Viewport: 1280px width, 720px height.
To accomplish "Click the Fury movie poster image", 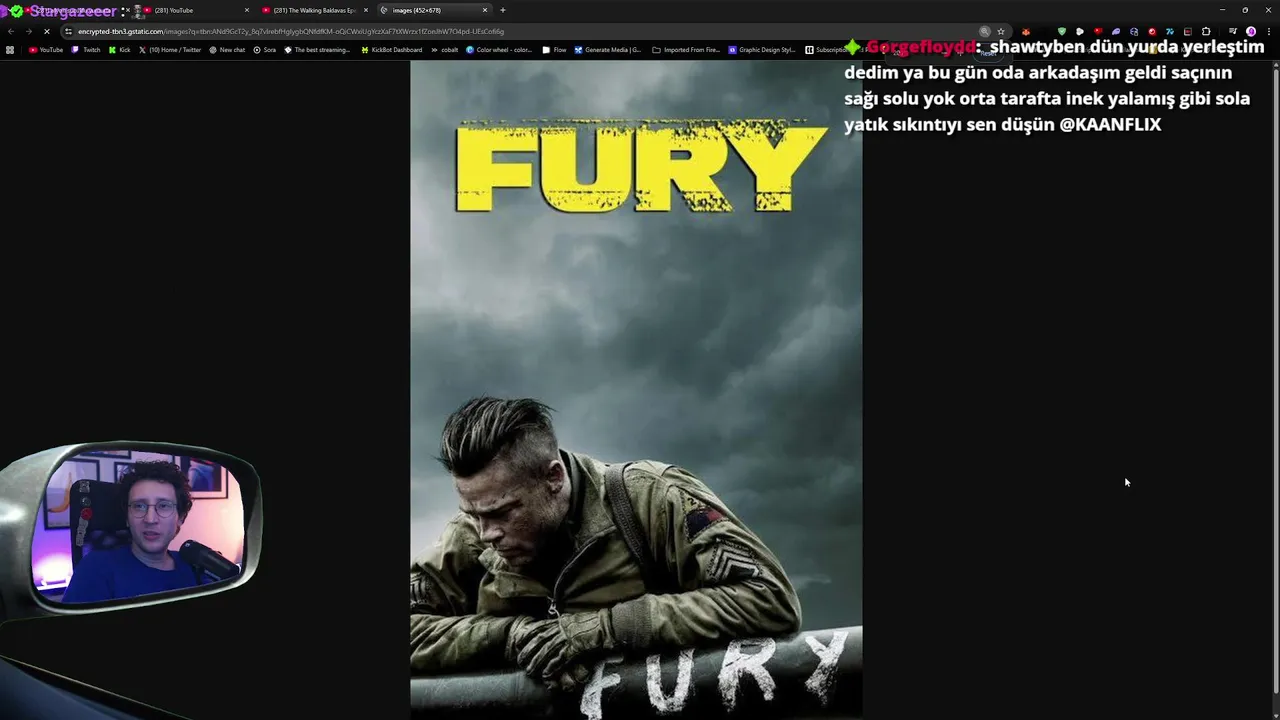I will pyautogui.click(x=636, y=389).
